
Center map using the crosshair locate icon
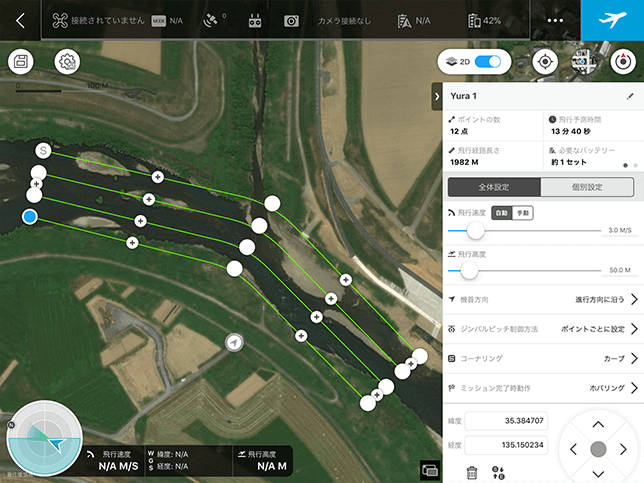544,62
